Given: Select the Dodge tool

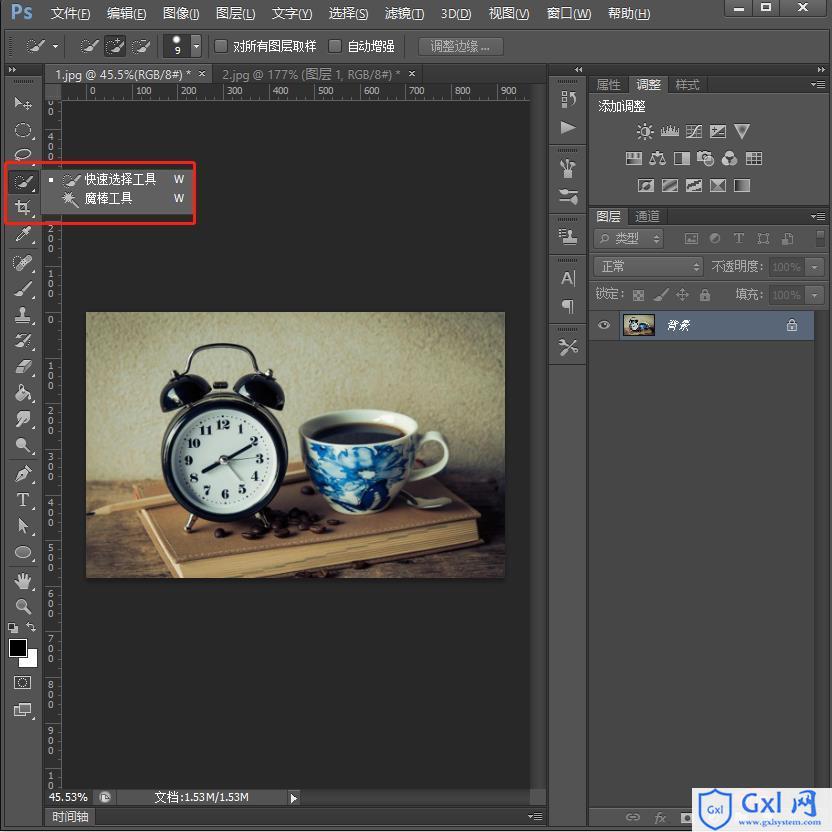Looking at the screenshot, I should coord(23,445).
